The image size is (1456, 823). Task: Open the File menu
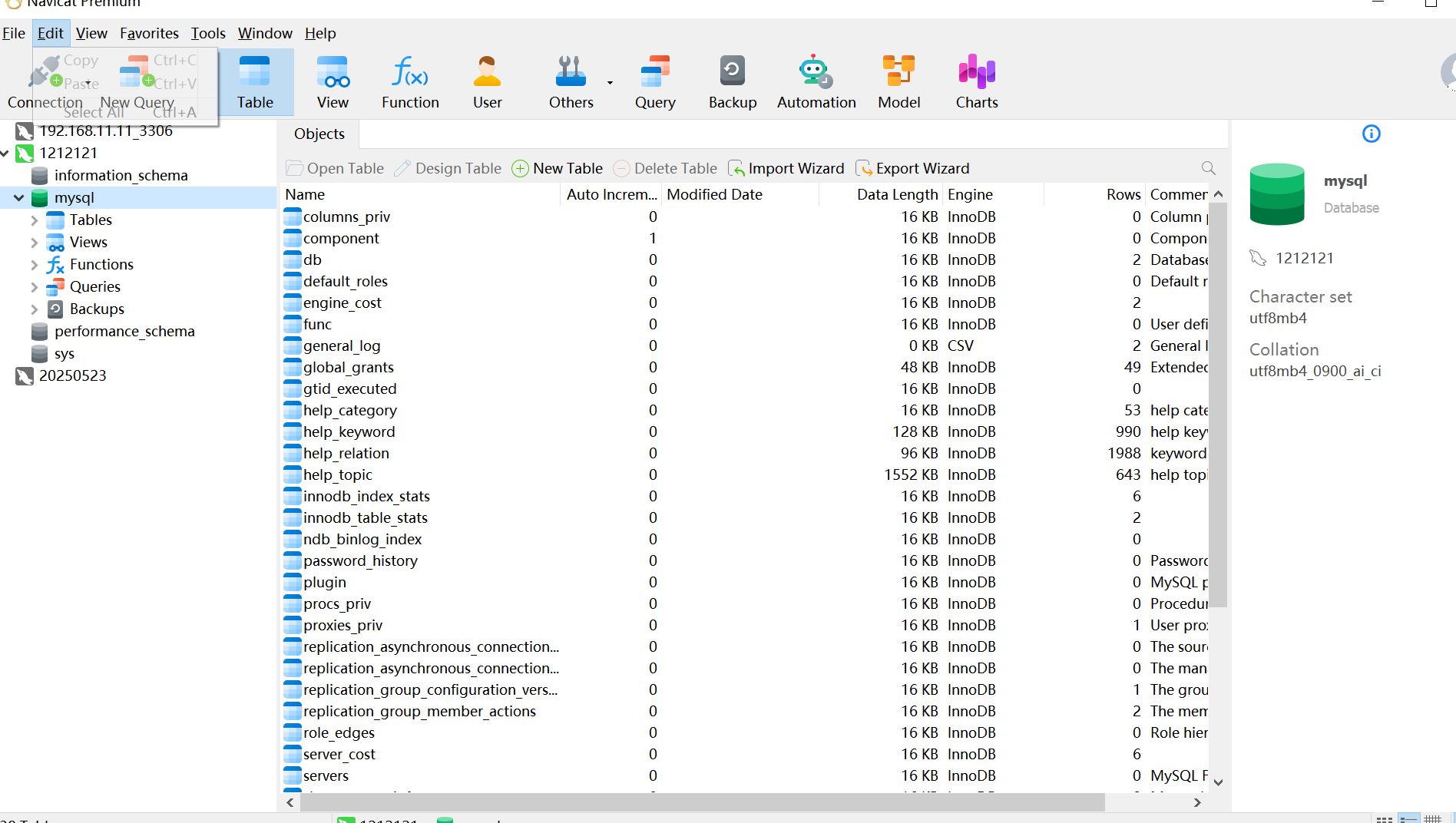[14, 33]
